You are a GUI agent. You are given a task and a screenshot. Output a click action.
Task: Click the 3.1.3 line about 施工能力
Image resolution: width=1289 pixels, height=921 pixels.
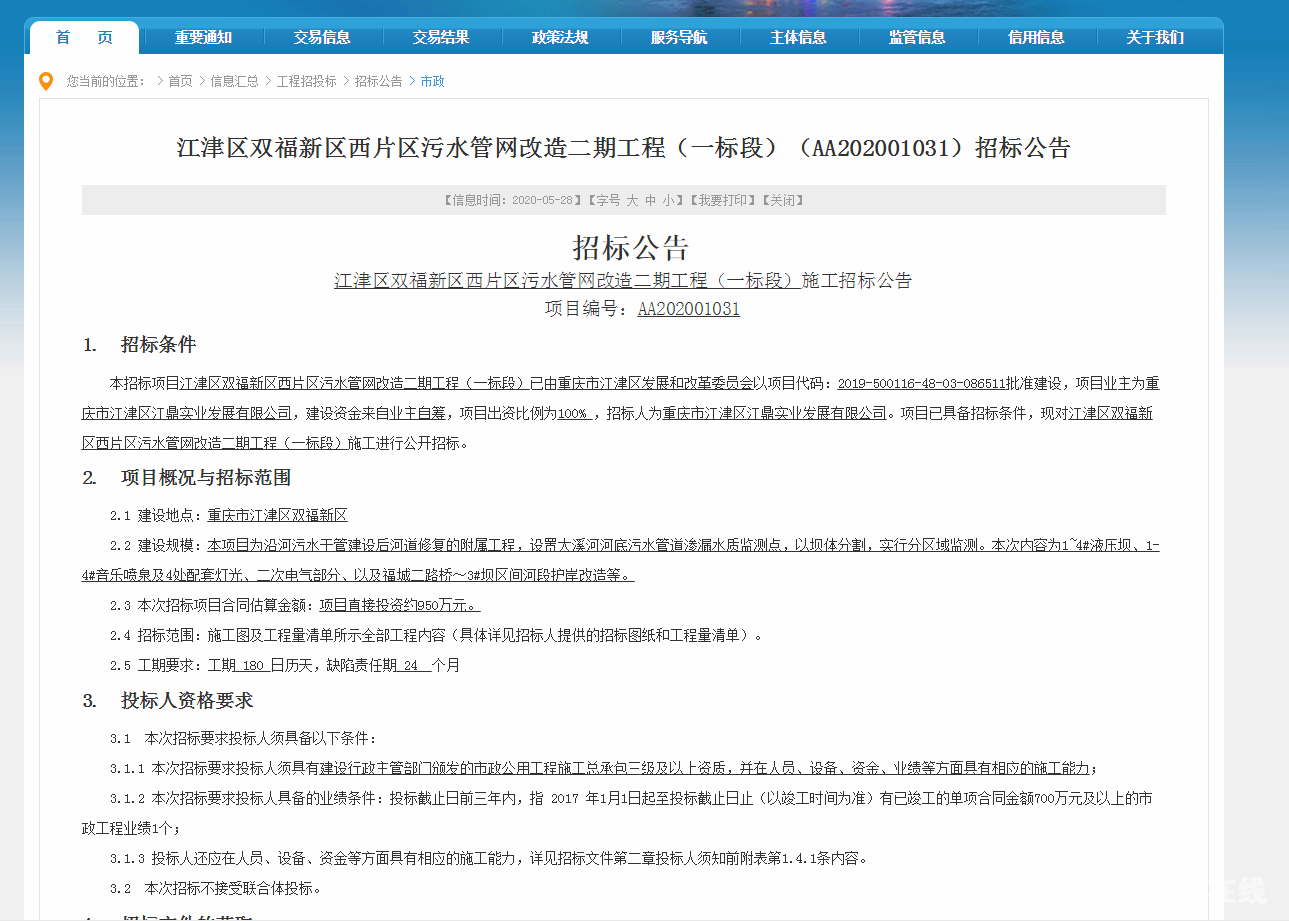pos(489,858)
